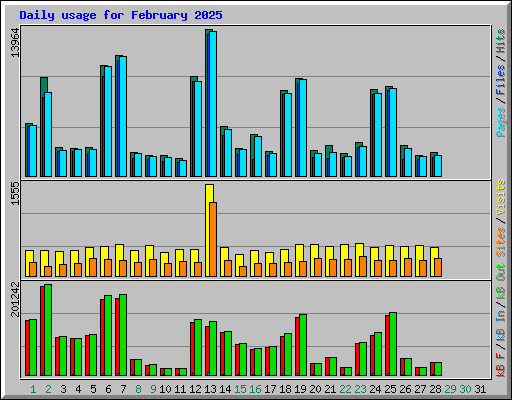Viewport: 512px width, 400px height.
Task: Click the 'kB F' legend label
Action: [x=501, y=365]
